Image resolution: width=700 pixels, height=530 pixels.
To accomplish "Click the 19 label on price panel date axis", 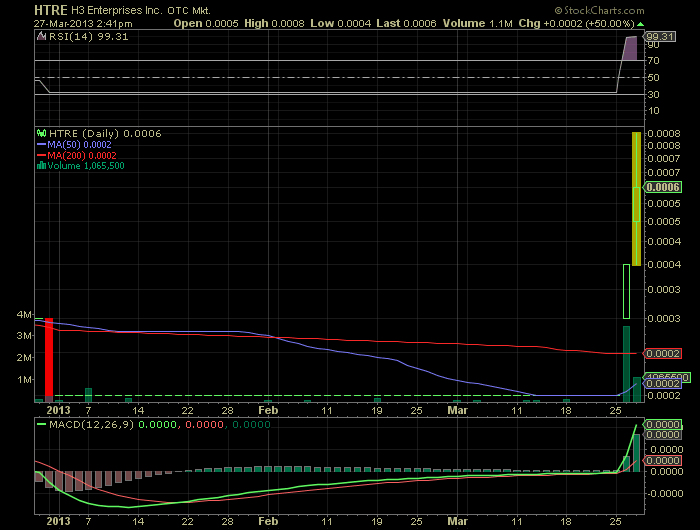I will (x=377, y=410).
